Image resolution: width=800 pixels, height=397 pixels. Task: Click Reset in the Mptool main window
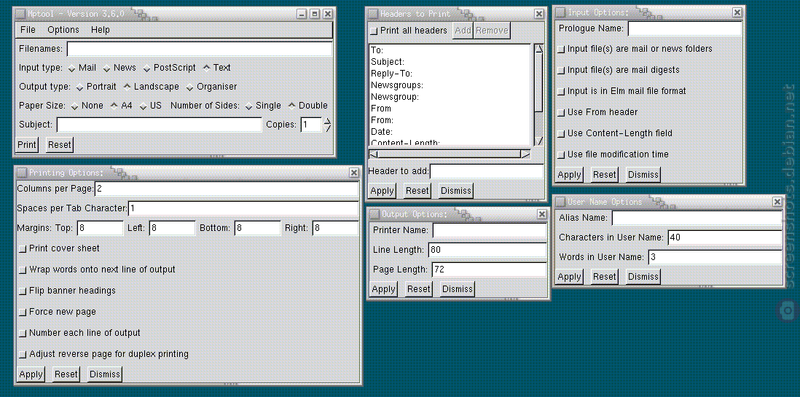pyautogui.click(x=59, y=145)
